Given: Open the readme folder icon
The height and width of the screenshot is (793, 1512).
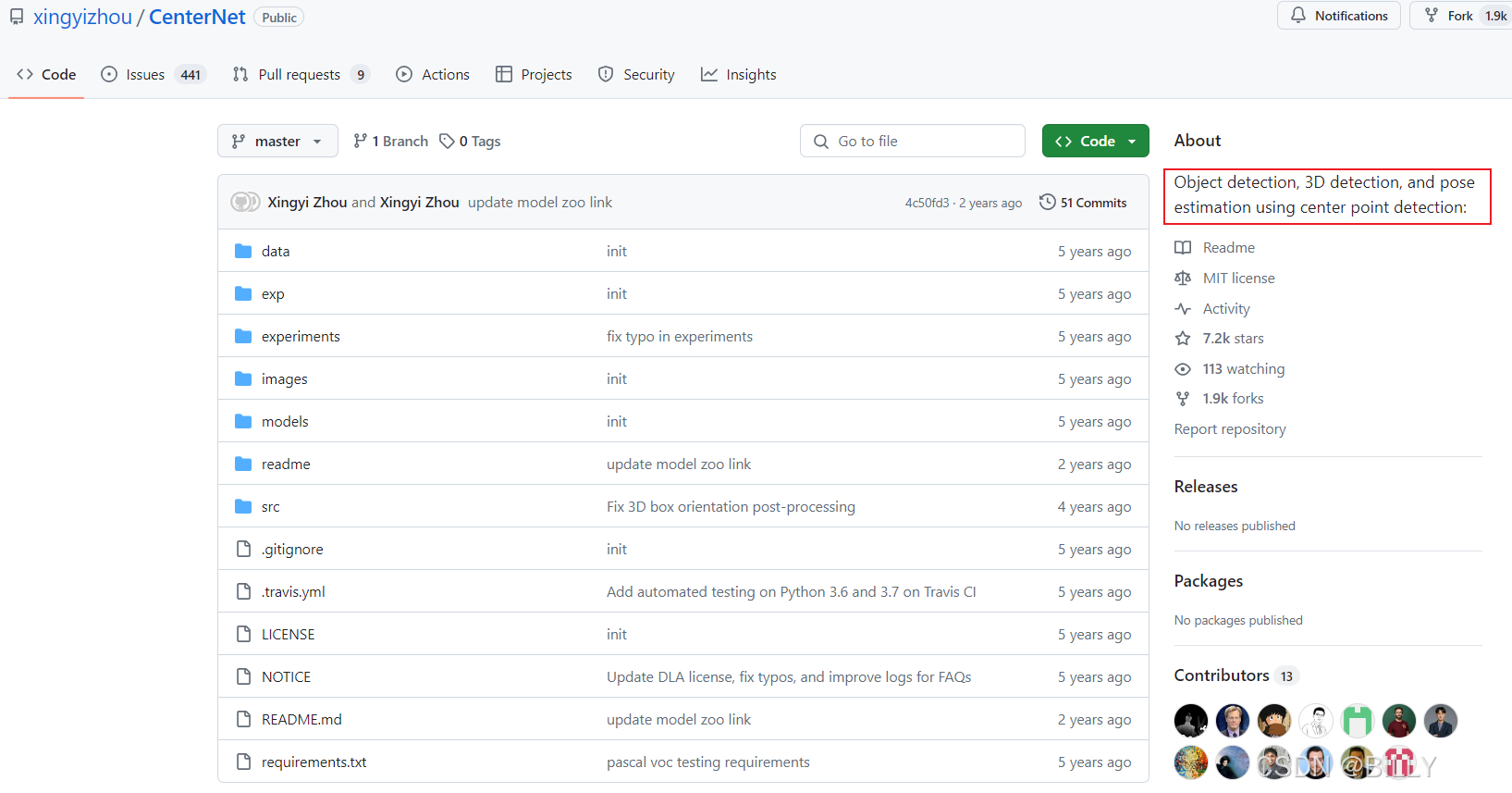Looking at the screenshot, I should (243, 464).
